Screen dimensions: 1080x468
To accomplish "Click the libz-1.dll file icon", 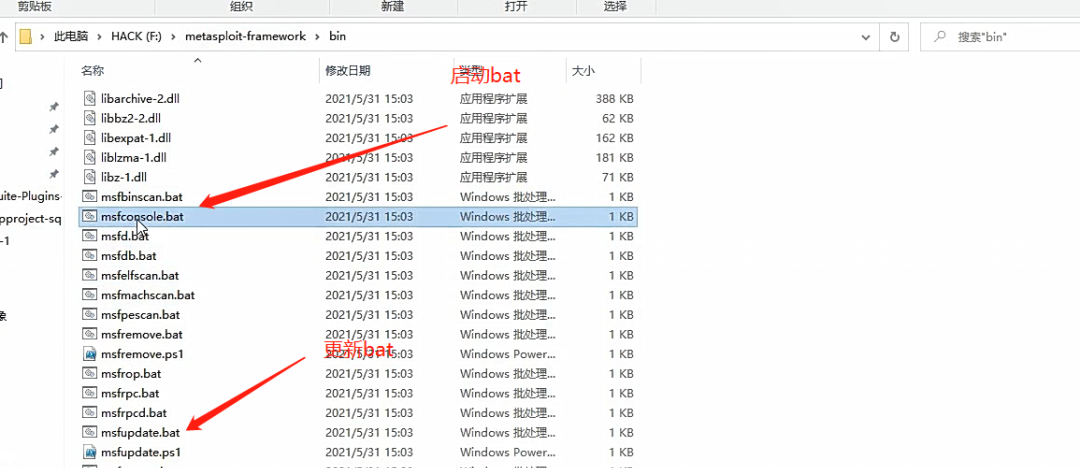I will 90,177.
